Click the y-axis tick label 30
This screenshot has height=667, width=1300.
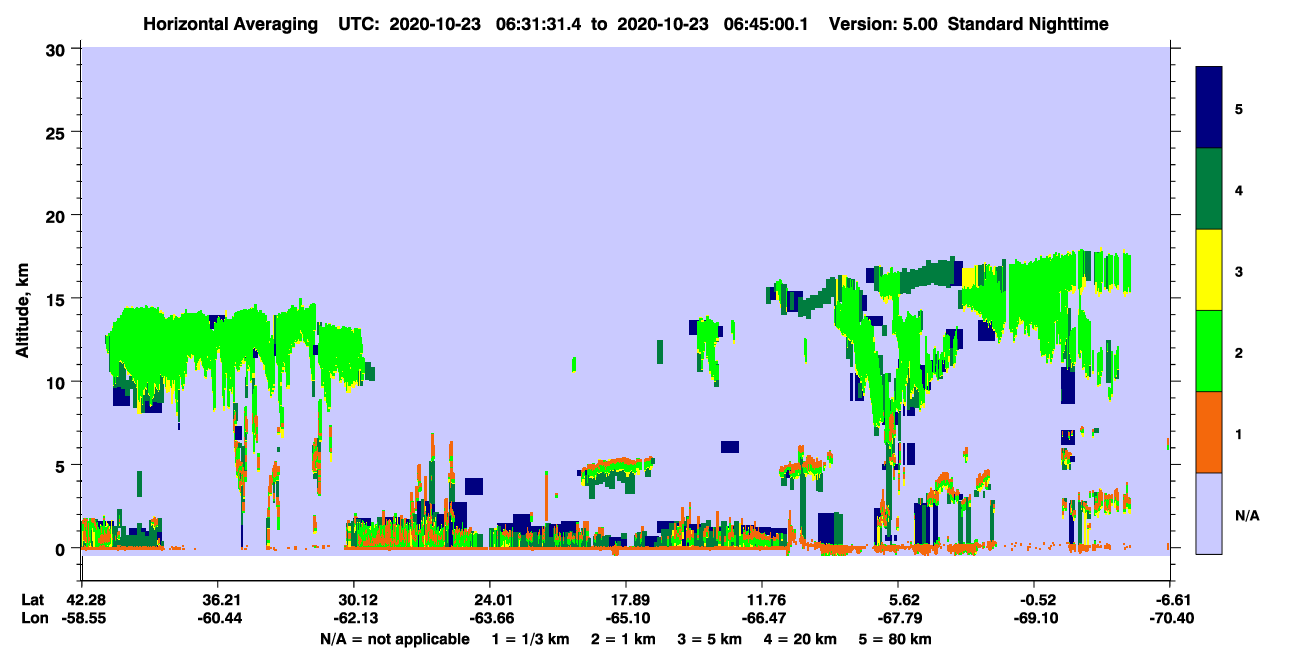click(x=58, y=49)
